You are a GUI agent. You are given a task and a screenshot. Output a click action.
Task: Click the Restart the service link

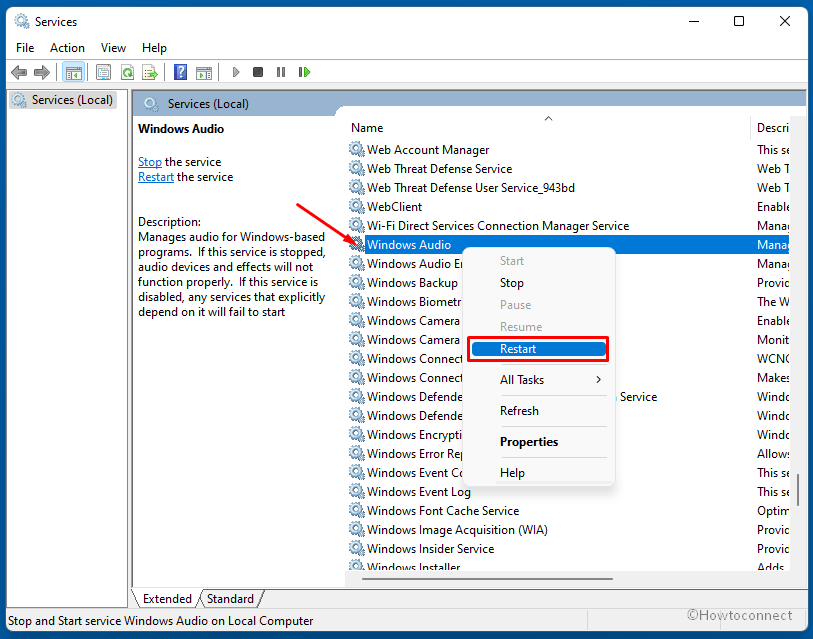click(x=156, y=177)
